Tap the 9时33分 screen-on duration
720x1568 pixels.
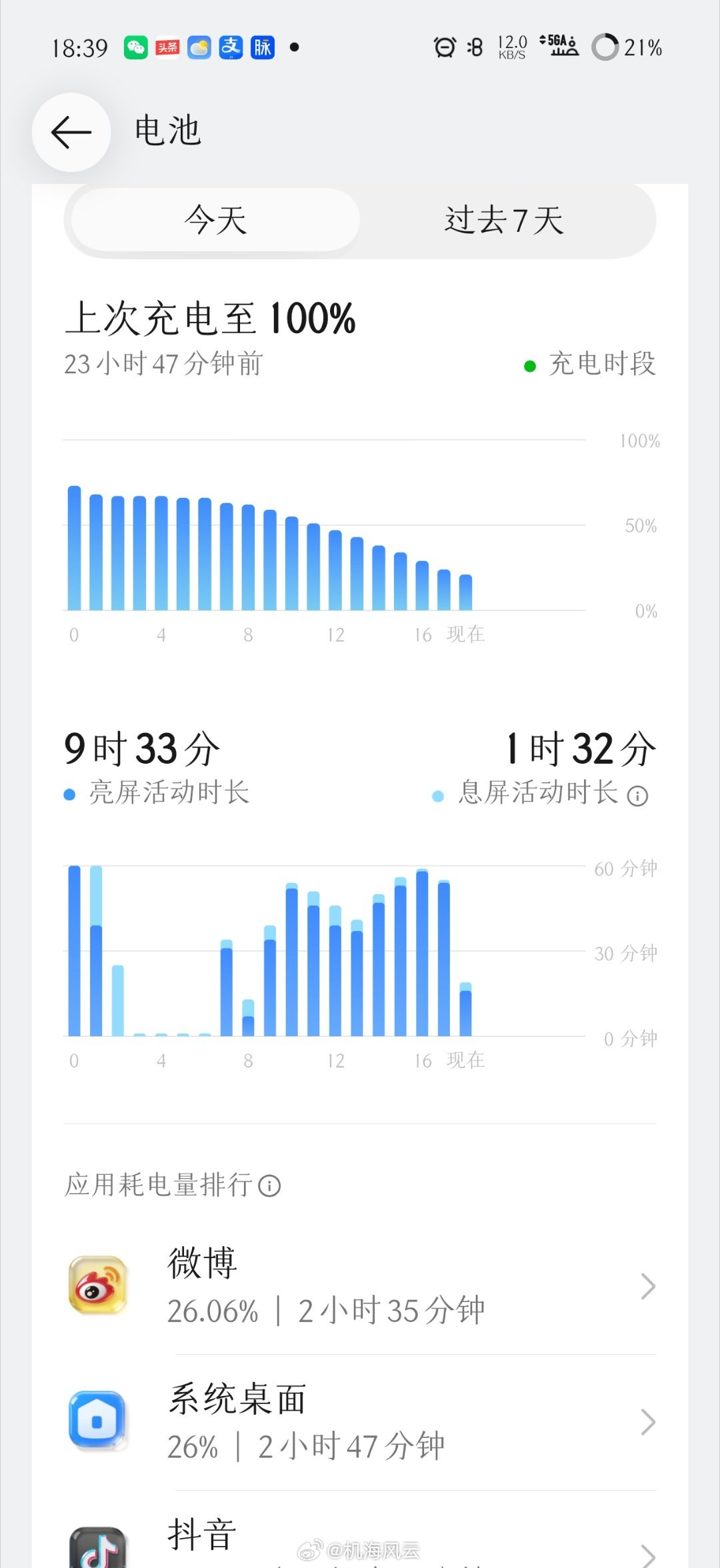[x=142, y=748]
